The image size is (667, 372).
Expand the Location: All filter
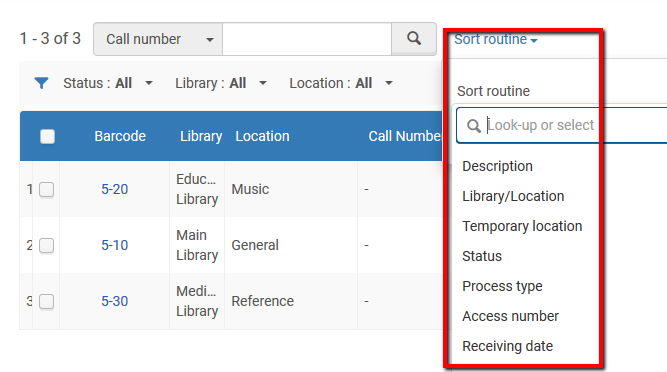(x=341, y=83)
